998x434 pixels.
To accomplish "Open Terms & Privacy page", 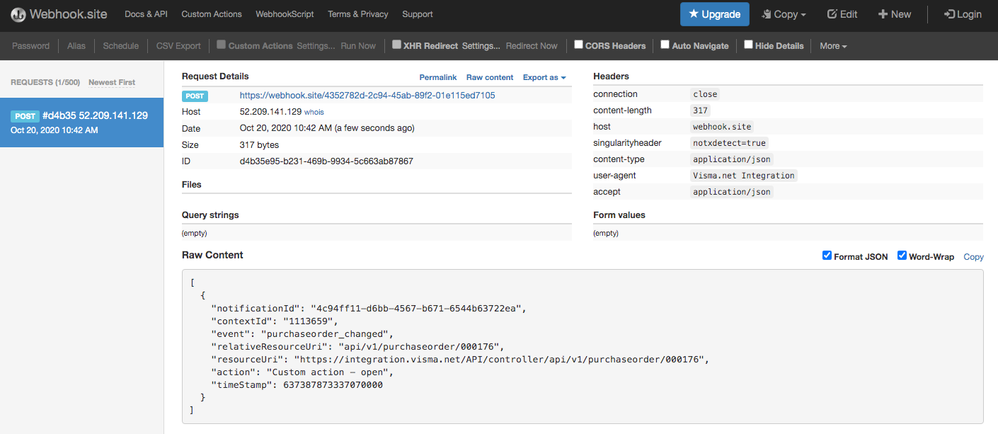I will pyautogui.click(x=358, y=14).
